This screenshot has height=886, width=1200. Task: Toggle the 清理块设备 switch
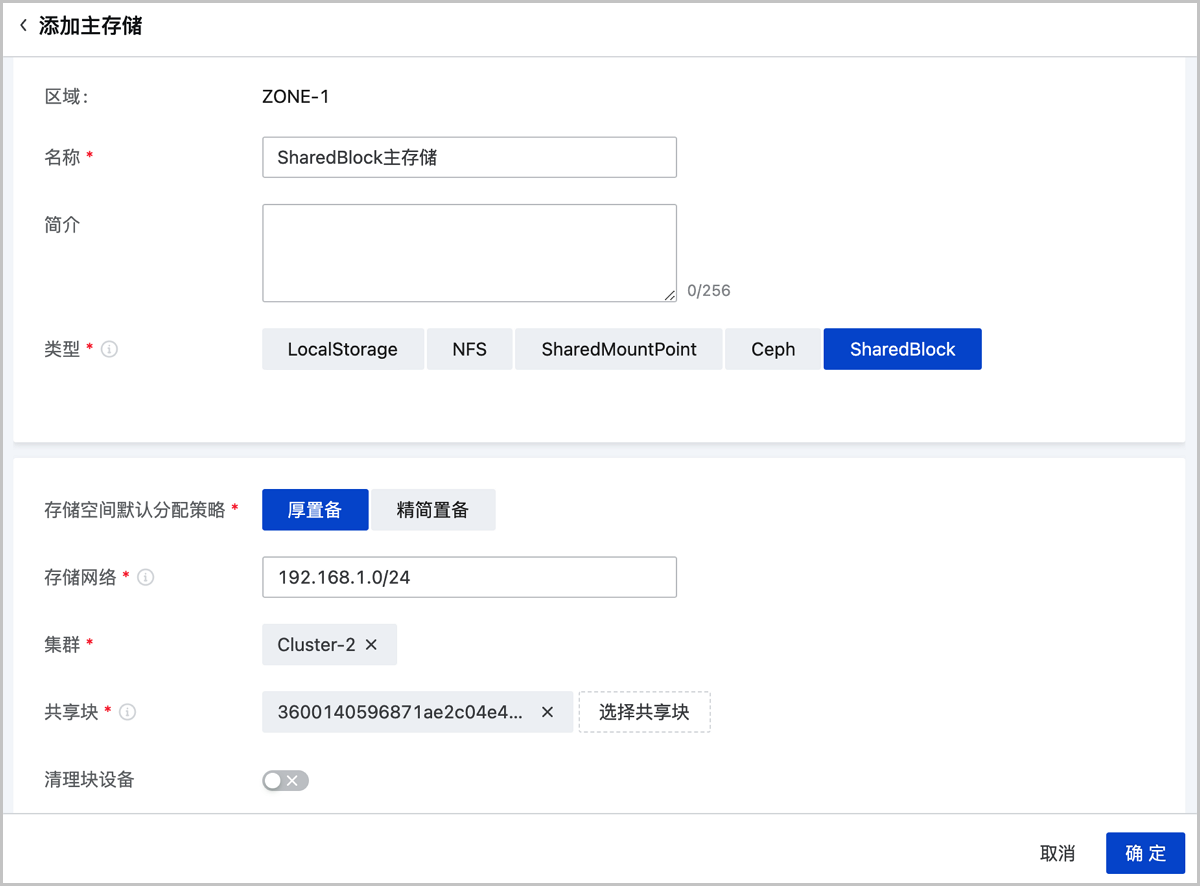[285, 780]
